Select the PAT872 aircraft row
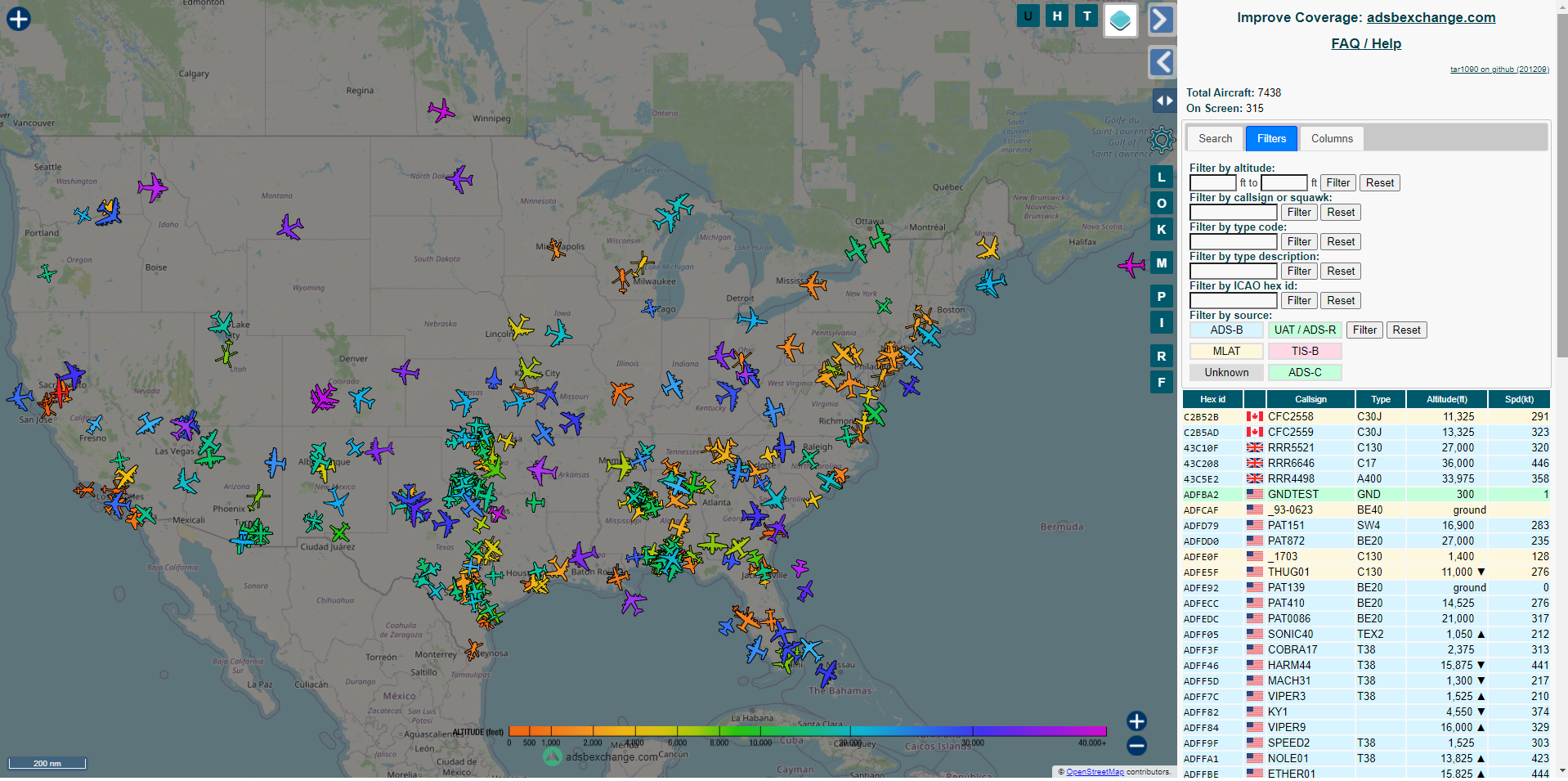This screenshot has height=781, width=1568. 1366,541
